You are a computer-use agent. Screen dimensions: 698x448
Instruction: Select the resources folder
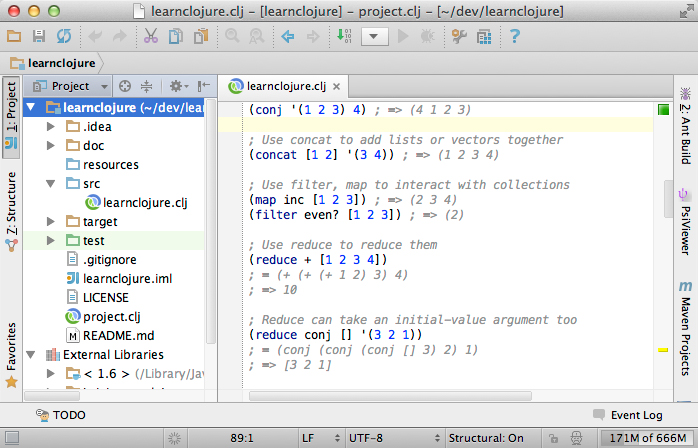102,165
